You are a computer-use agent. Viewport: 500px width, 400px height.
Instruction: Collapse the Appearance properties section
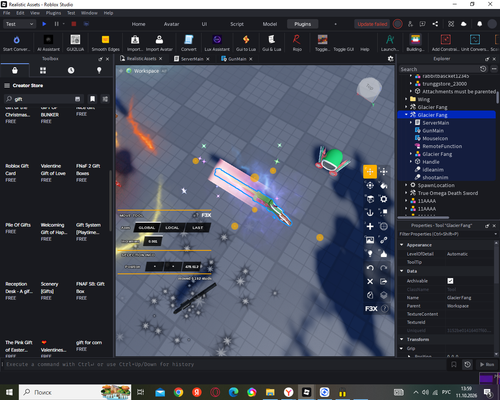[x=402, y=245]
